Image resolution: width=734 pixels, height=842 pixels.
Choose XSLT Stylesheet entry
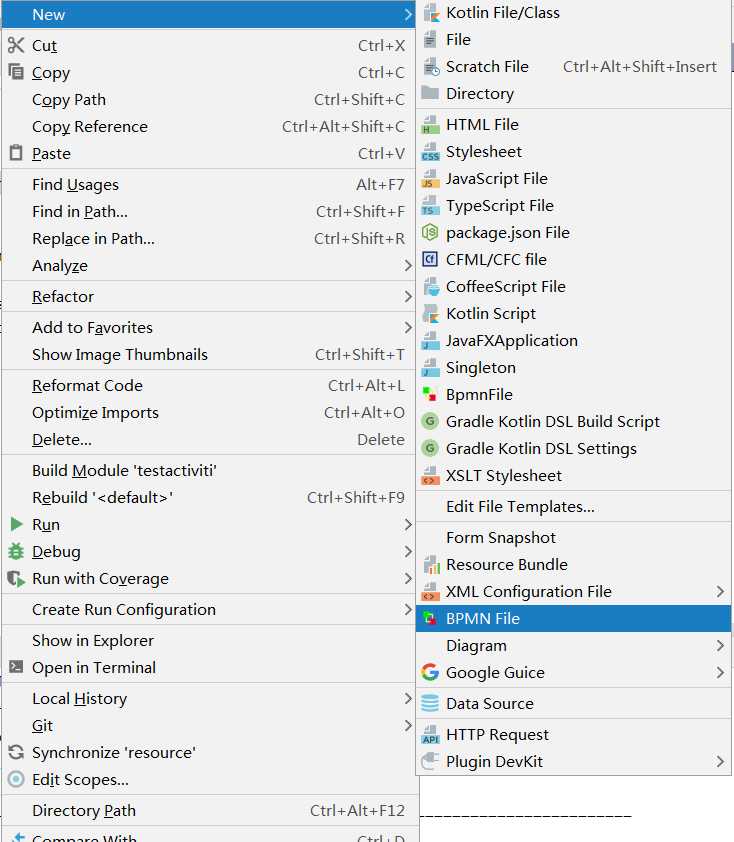pyautogui.click(x=573, y=475)
